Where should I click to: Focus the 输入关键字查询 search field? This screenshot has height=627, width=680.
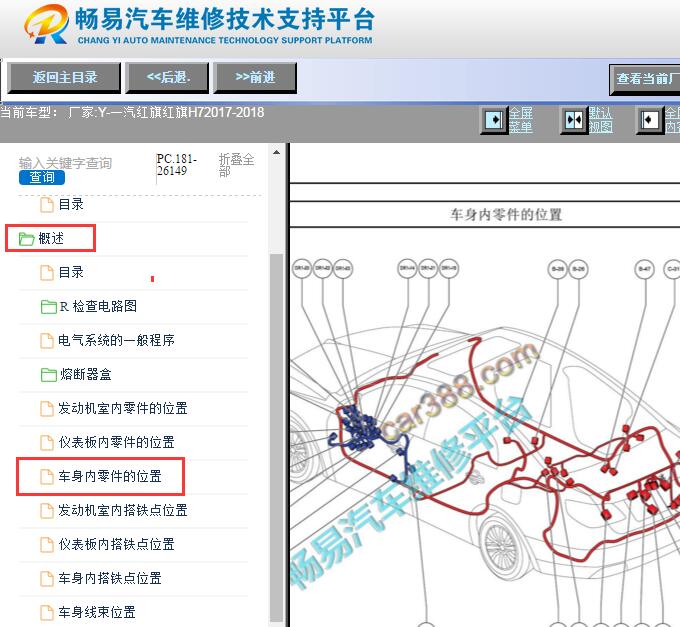(x=65, y=163)
